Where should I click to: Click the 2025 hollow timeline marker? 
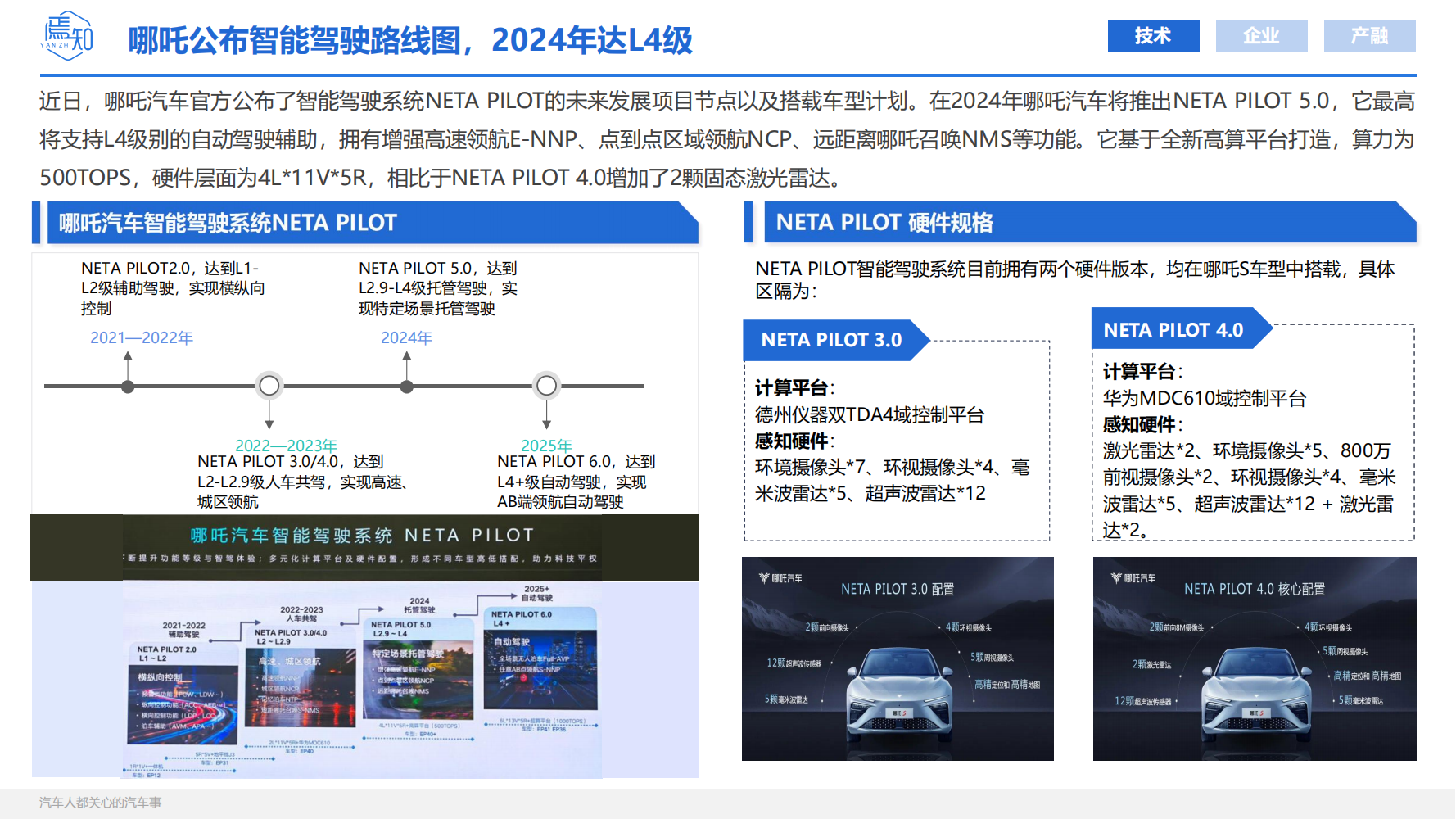coord(546,386)
